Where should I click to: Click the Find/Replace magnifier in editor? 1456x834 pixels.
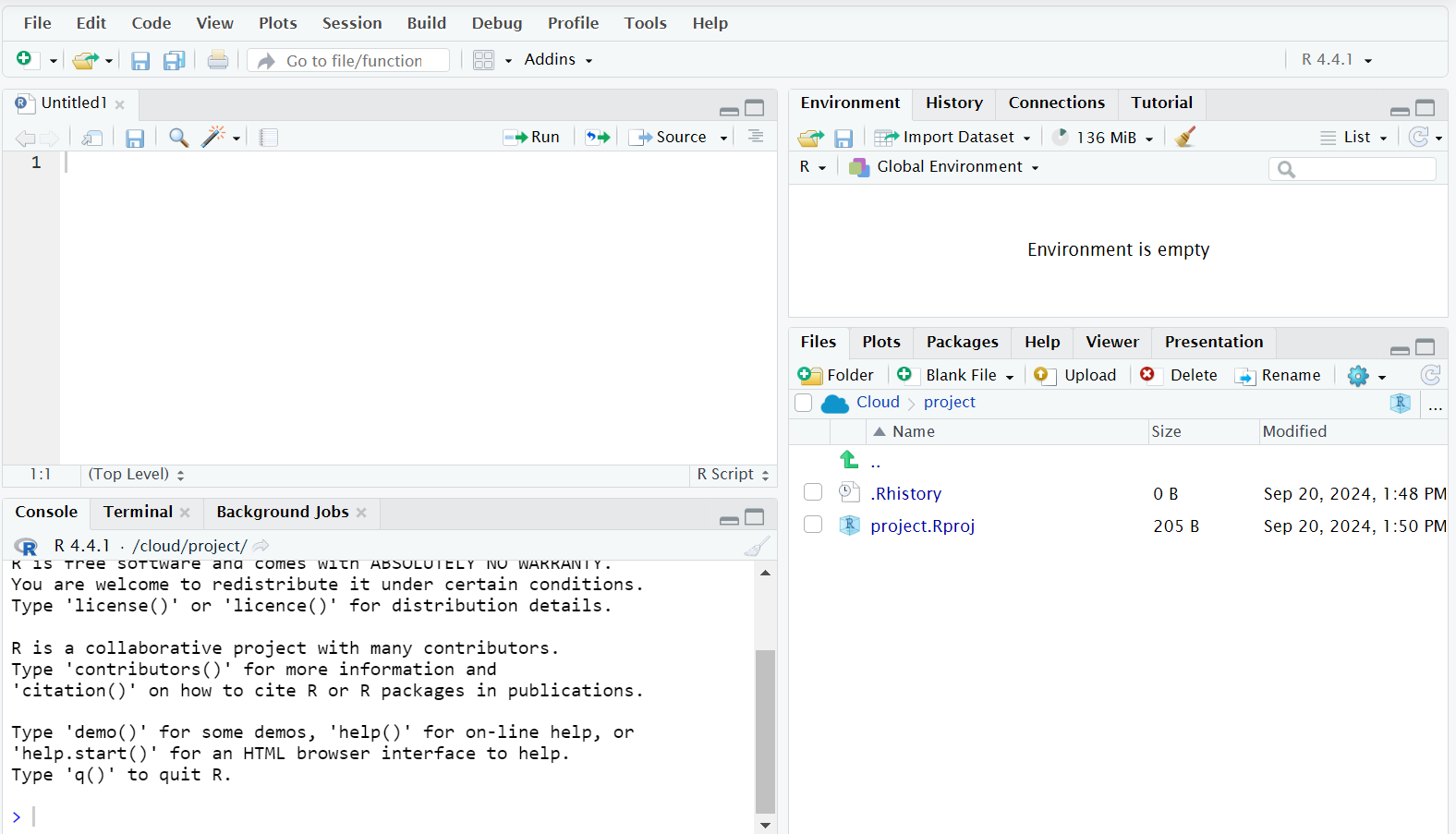pyautogui.click(x=178, y=138)
